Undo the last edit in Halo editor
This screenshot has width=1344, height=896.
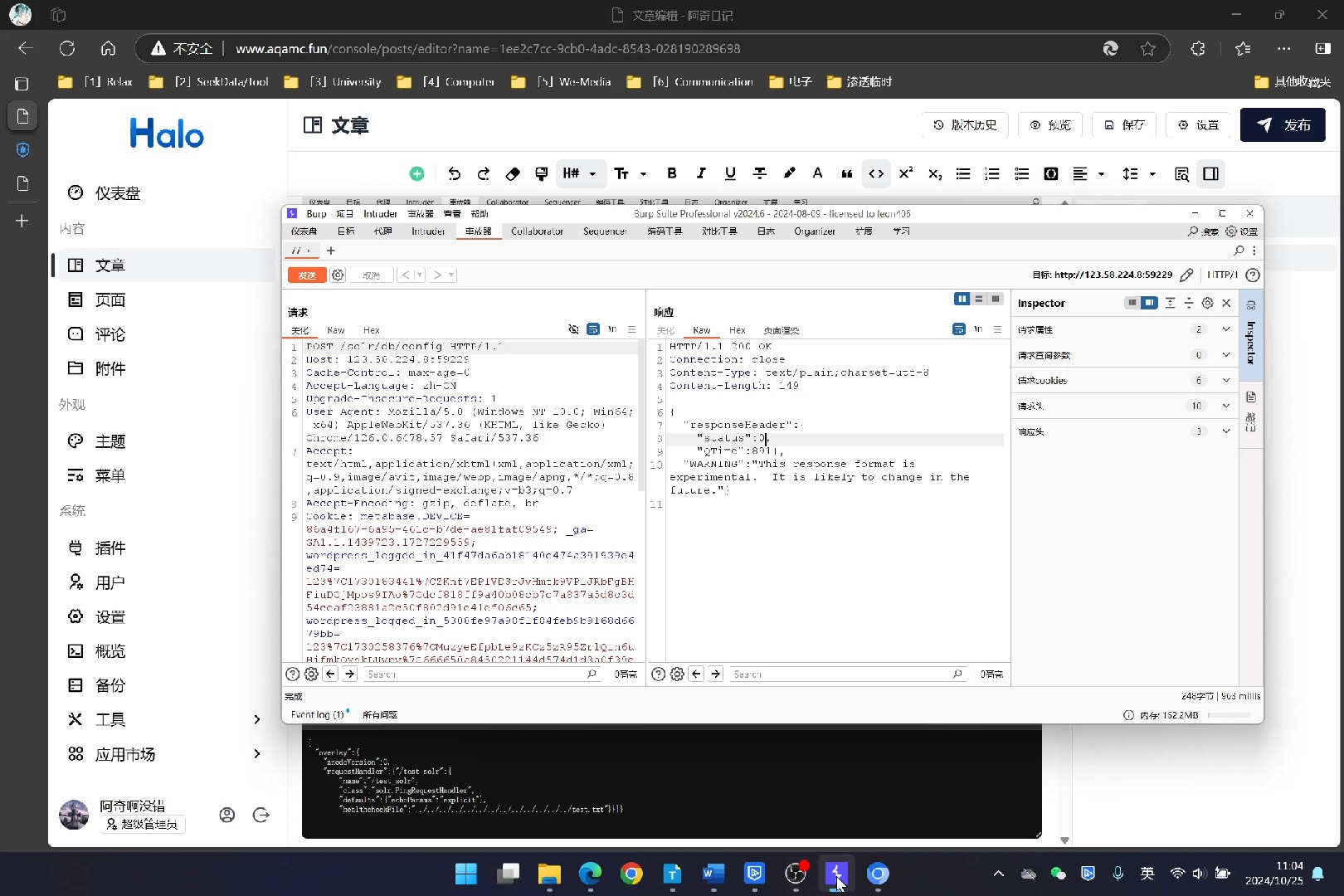point(454,173)
